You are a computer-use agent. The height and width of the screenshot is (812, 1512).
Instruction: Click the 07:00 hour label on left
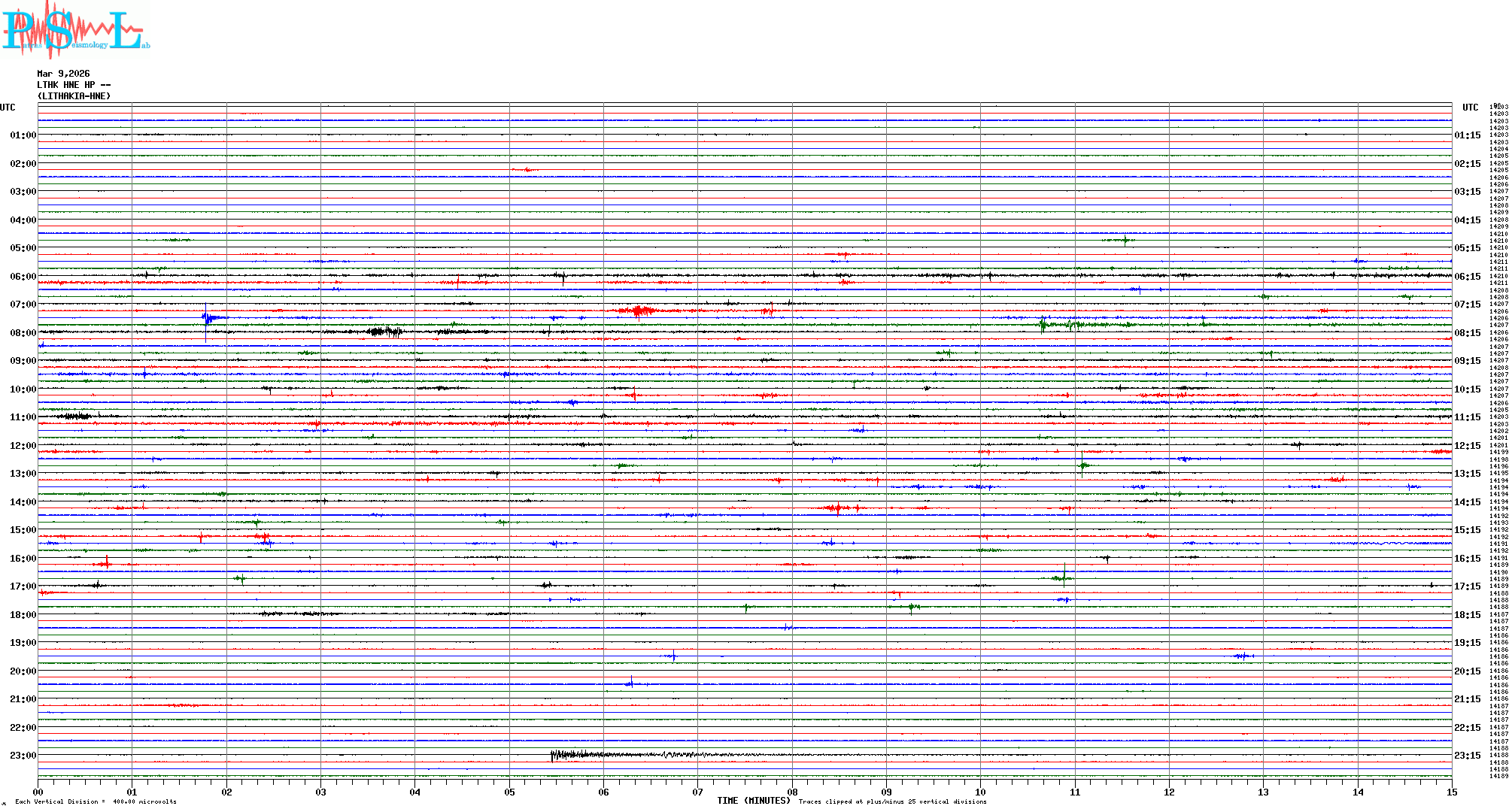tap(23, 304)
